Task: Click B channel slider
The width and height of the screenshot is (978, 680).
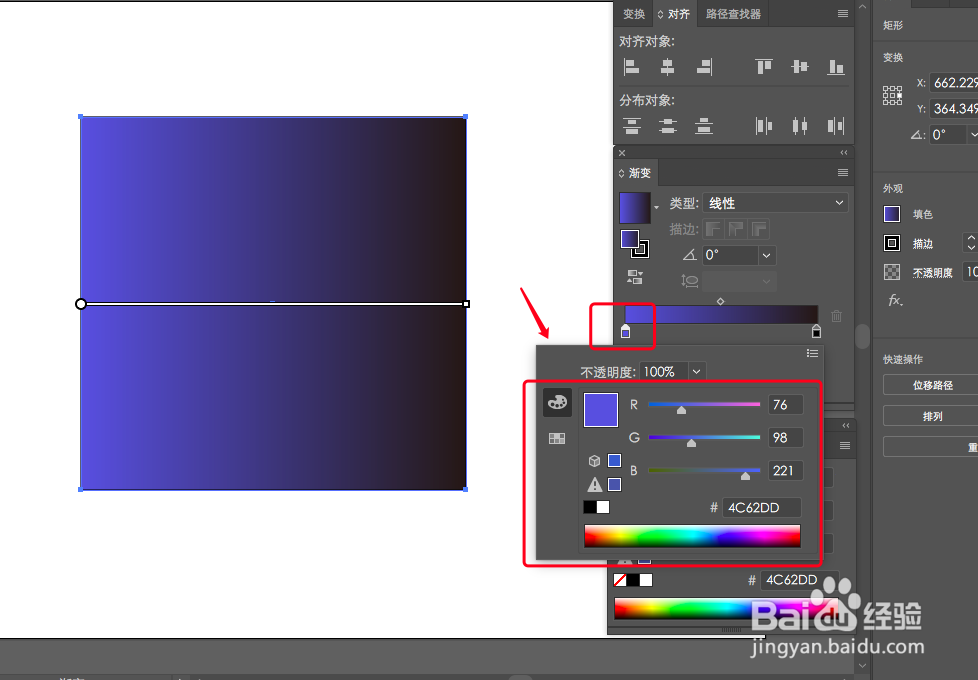Action: [704, 471]
